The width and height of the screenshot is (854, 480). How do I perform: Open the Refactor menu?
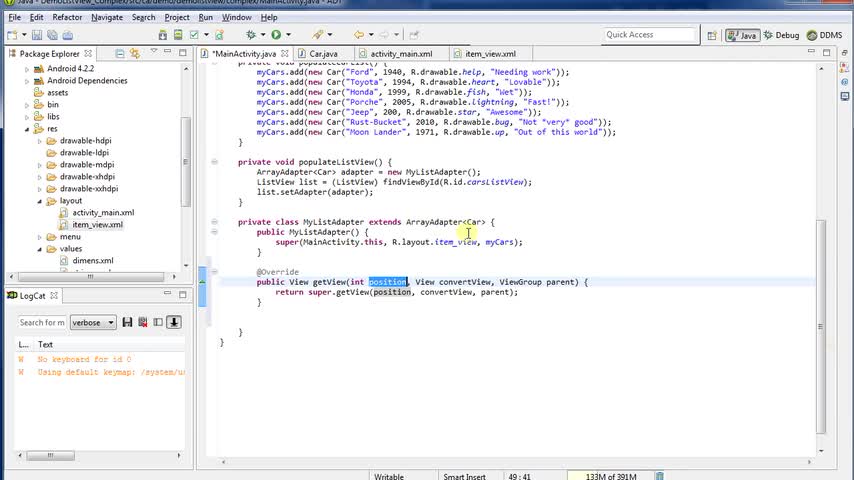[67, 17]
